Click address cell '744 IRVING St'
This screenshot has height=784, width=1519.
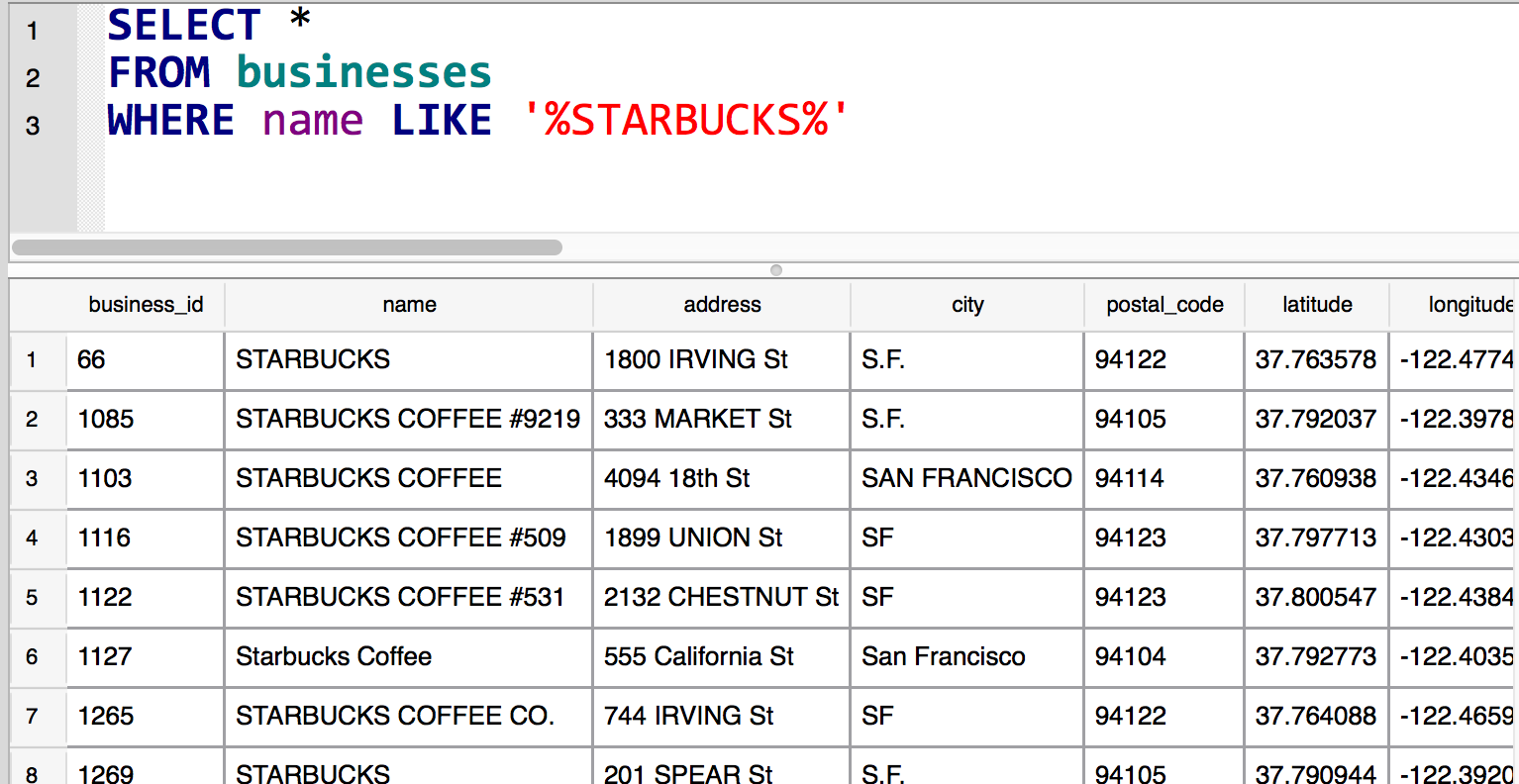pos(722,717)
